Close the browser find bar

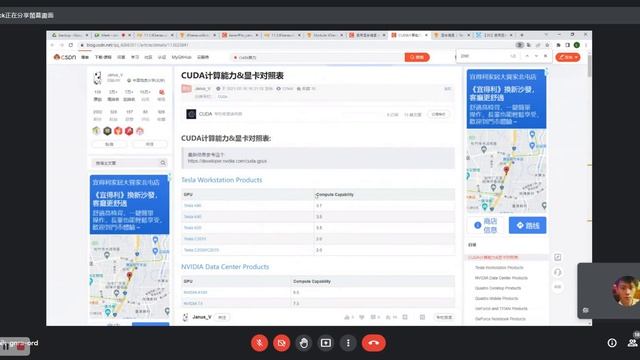pos(546,56)
